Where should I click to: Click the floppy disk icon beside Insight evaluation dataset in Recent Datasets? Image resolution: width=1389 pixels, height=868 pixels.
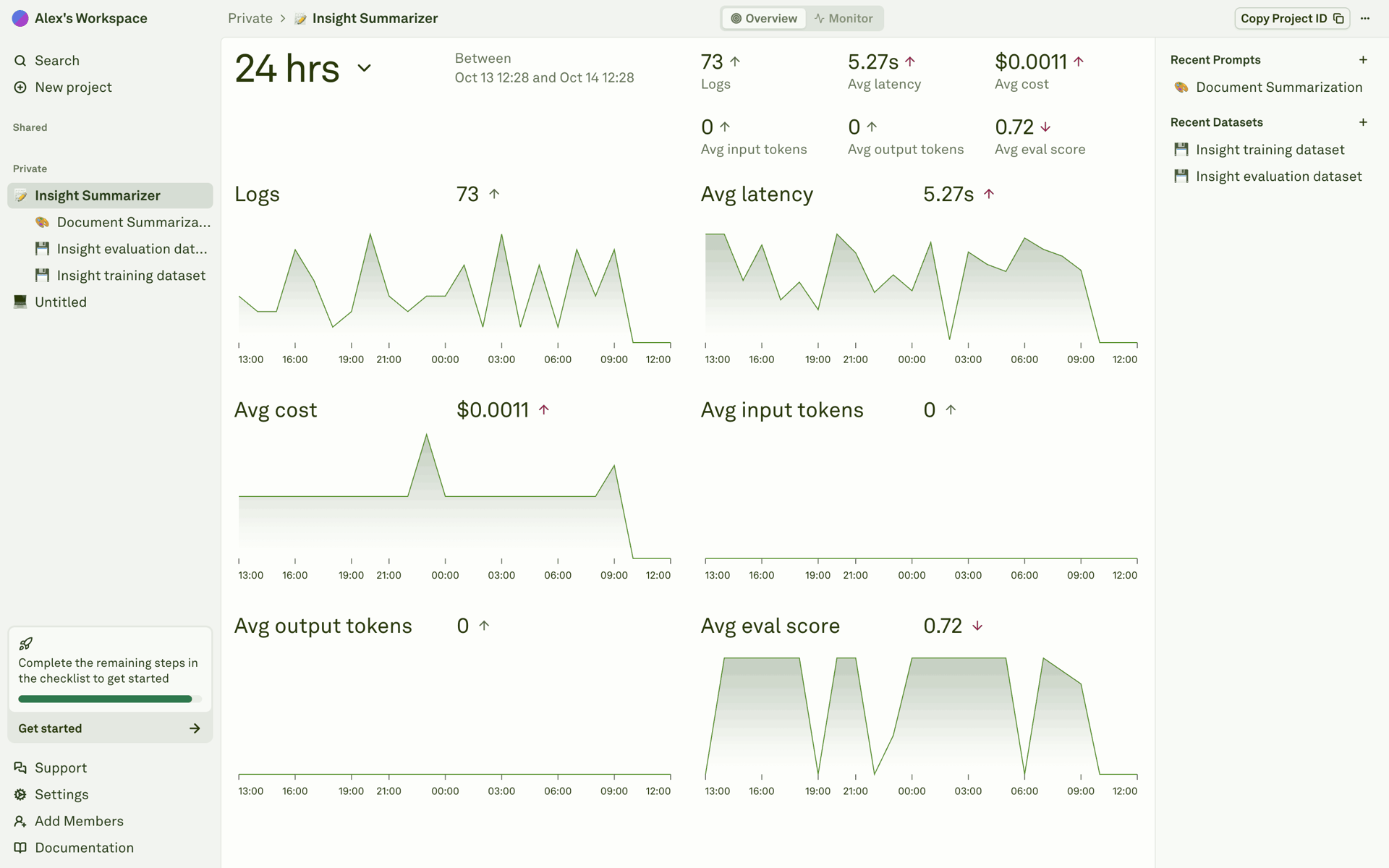(1181, 176)
